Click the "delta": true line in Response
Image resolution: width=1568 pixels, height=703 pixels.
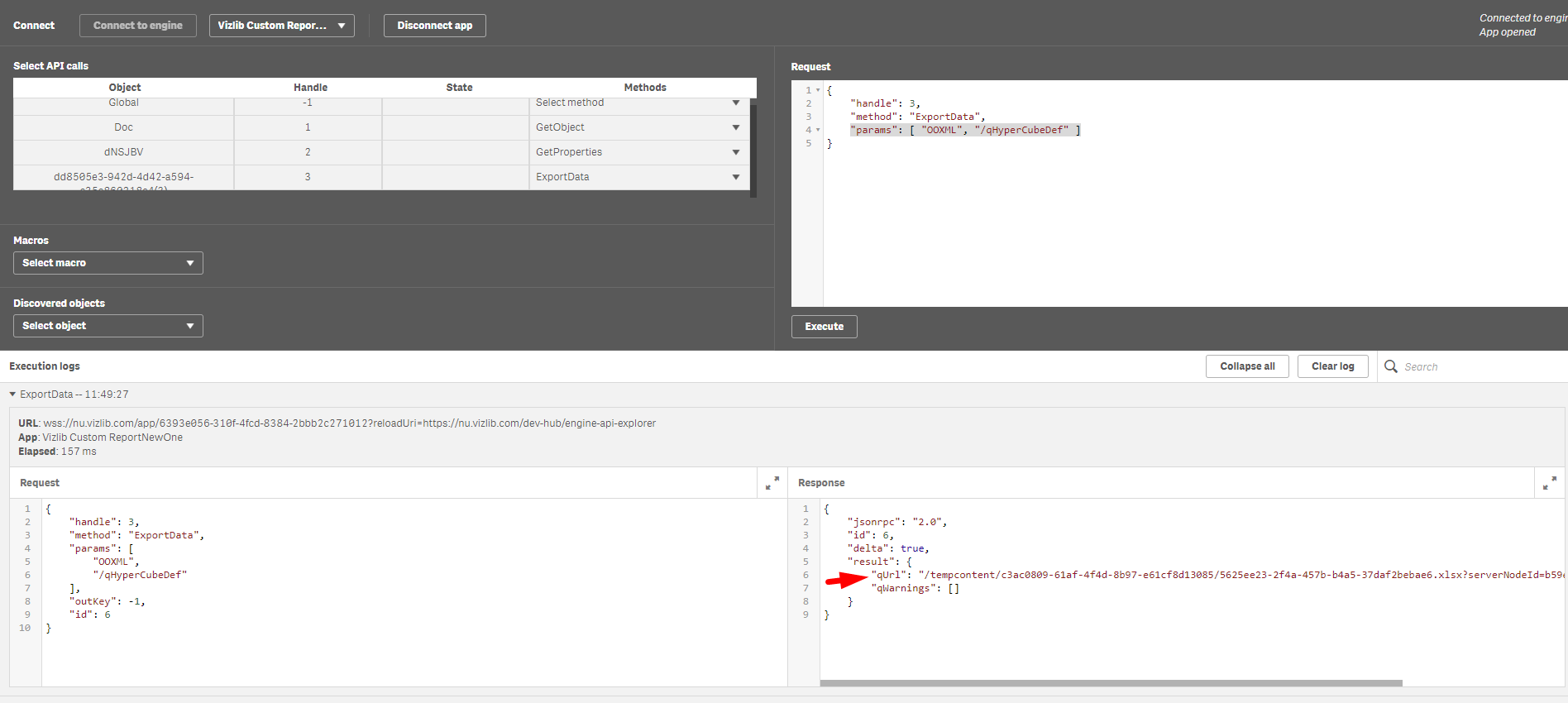888,548
